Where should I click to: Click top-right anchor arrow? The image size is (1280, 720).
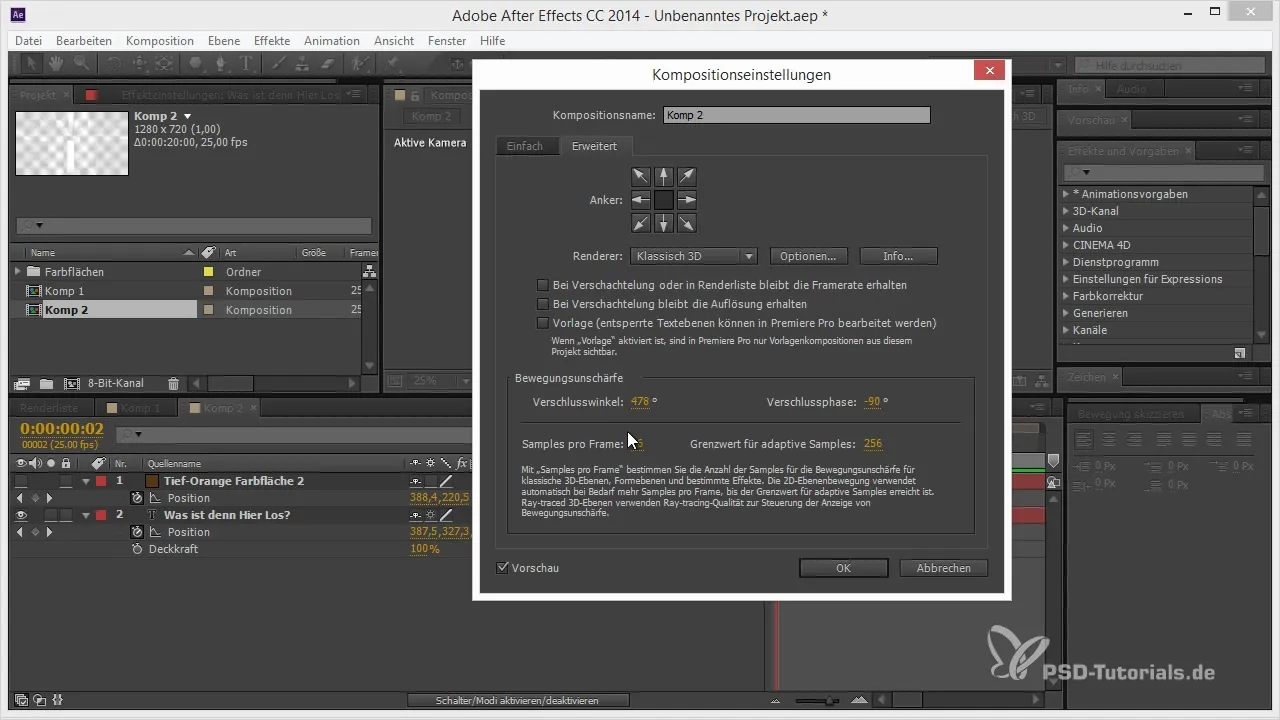point(687,177)
